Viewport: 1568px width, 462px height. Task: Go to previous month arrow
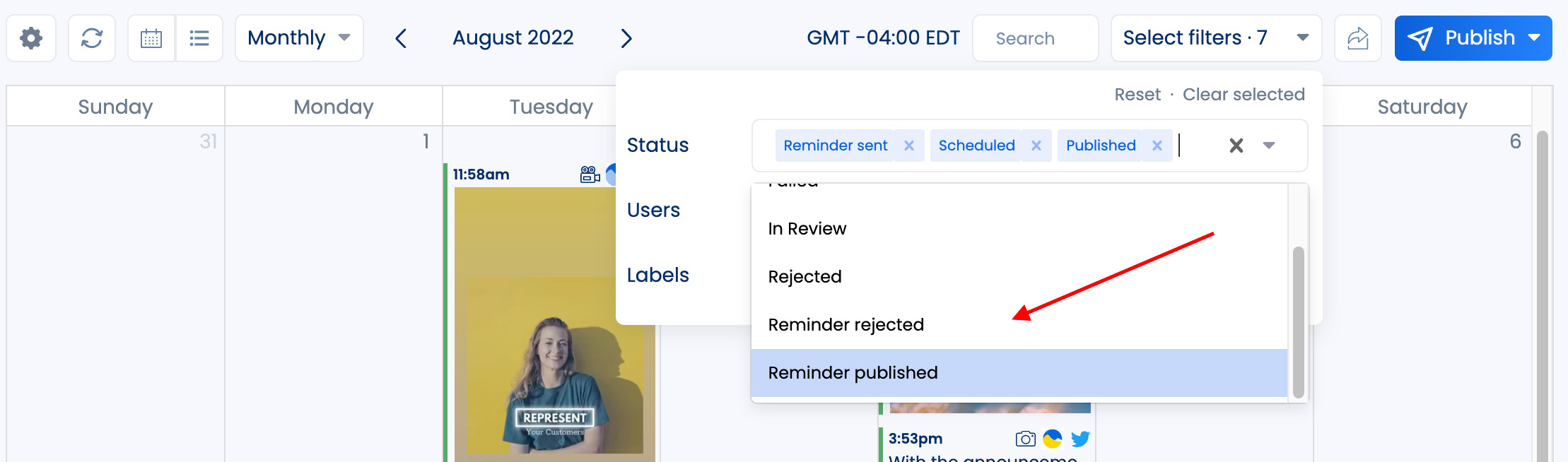tap(401, 38)
